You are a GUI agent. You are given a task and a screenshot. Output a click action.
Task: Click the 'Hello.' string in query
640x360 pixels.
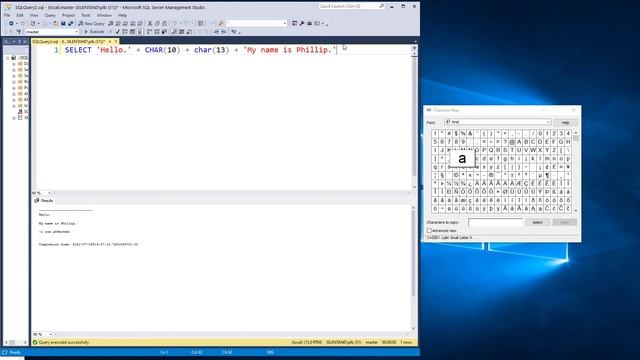coord(114,50)
